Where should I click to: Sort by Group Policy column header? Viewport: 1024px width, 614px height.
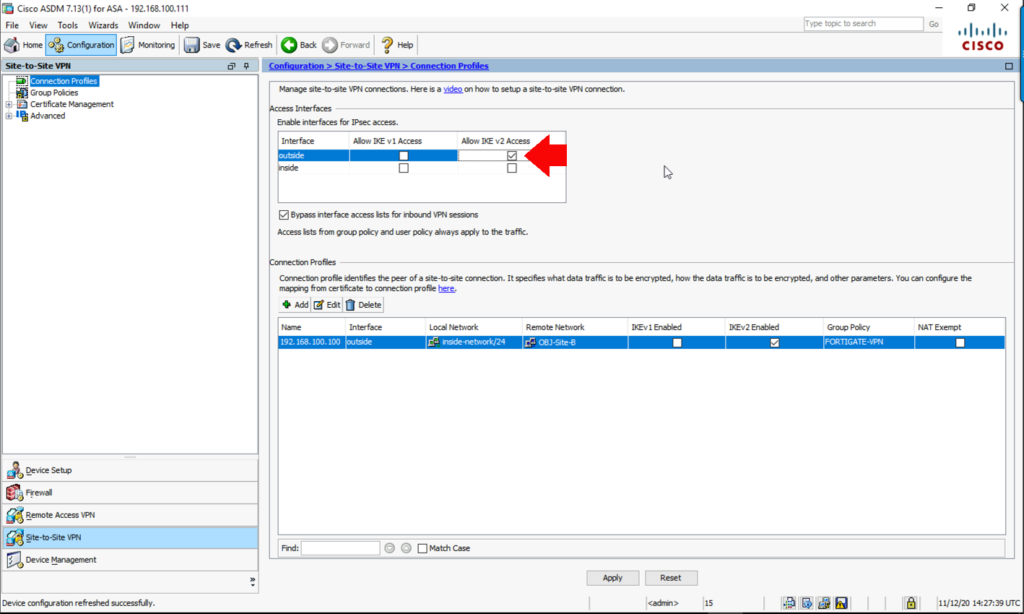[869, 327]
